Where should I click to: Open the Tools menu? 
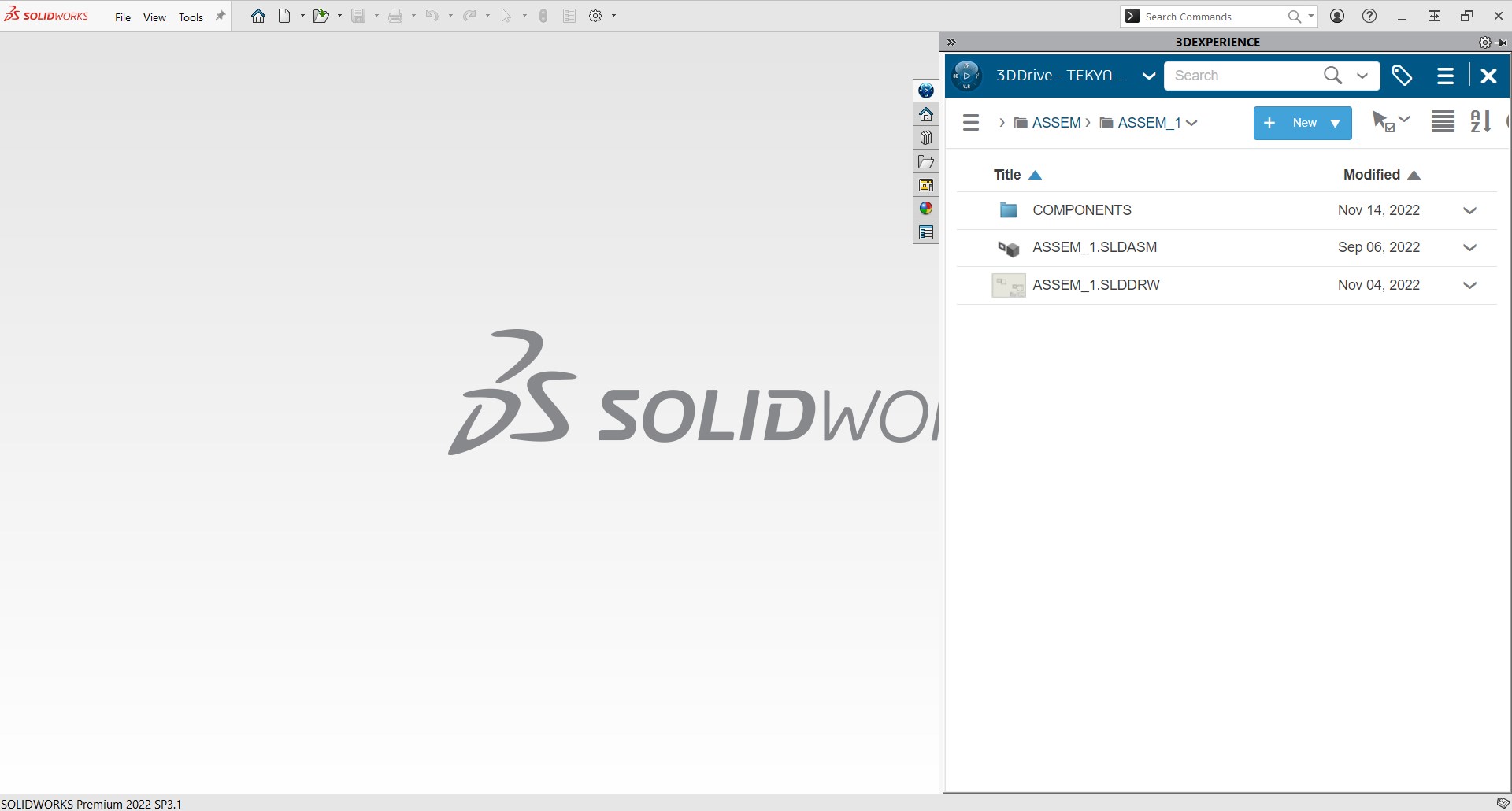(x=191, y=17)
